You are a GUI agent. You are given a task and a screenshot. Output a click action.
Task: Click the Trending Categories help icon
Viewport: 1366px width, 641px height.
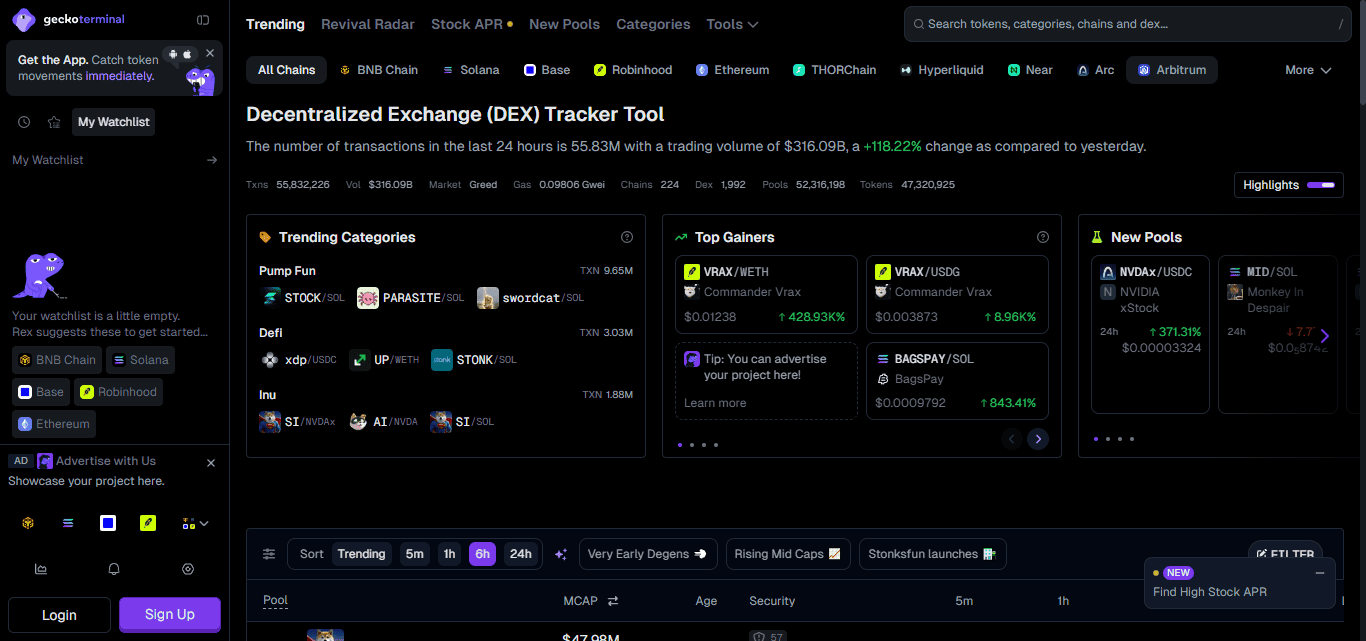[x=627, y=237]
